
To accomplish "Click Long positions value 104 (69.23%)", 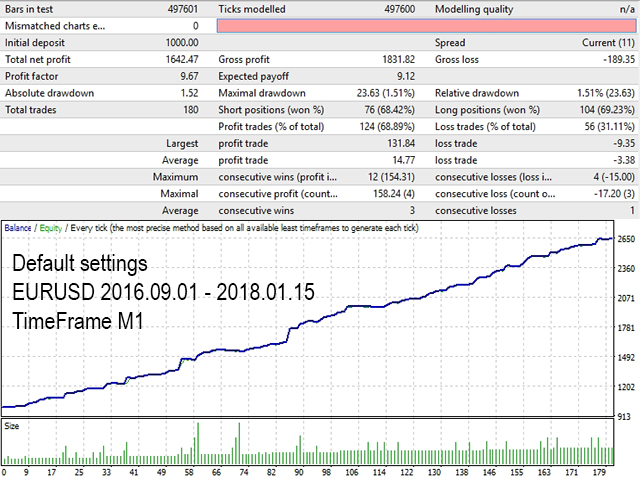I will (607, 109).
